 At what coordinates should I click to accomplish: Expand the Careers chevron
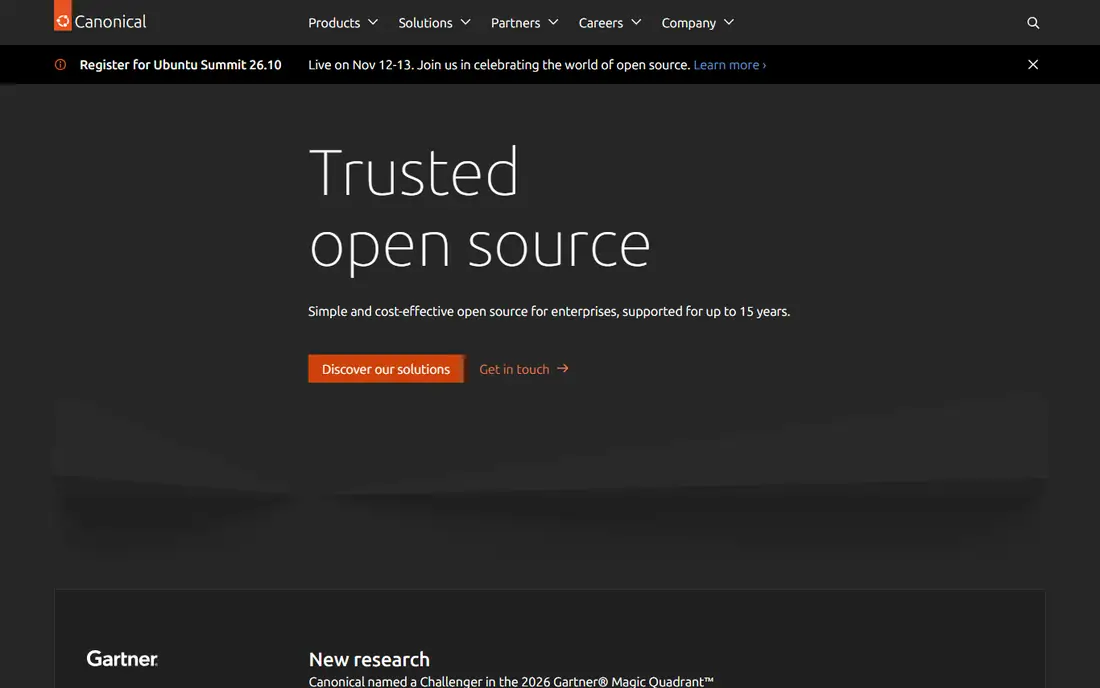click(x=636, y=22)
